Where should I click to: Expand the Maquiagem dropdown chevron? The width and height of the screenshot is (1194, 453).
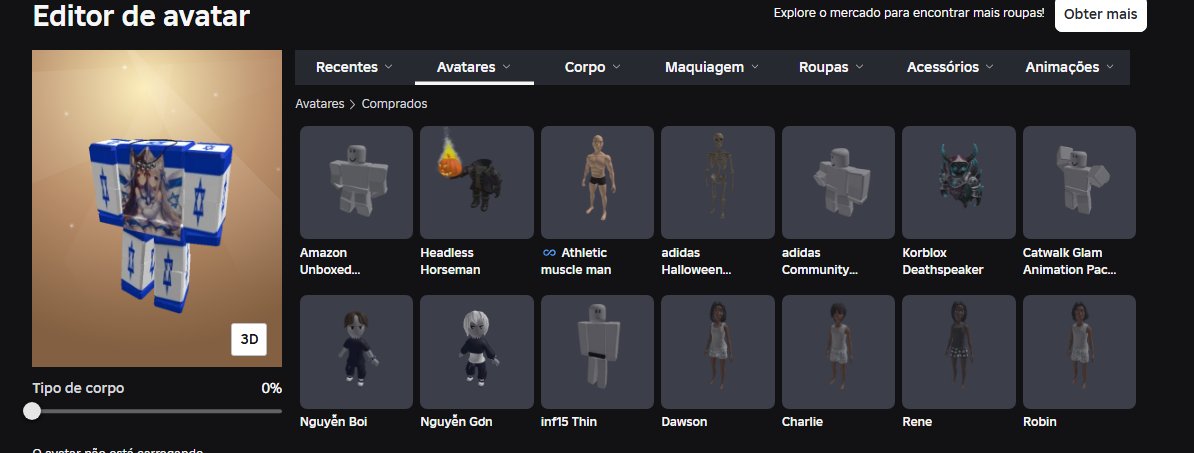pos(755,67)
